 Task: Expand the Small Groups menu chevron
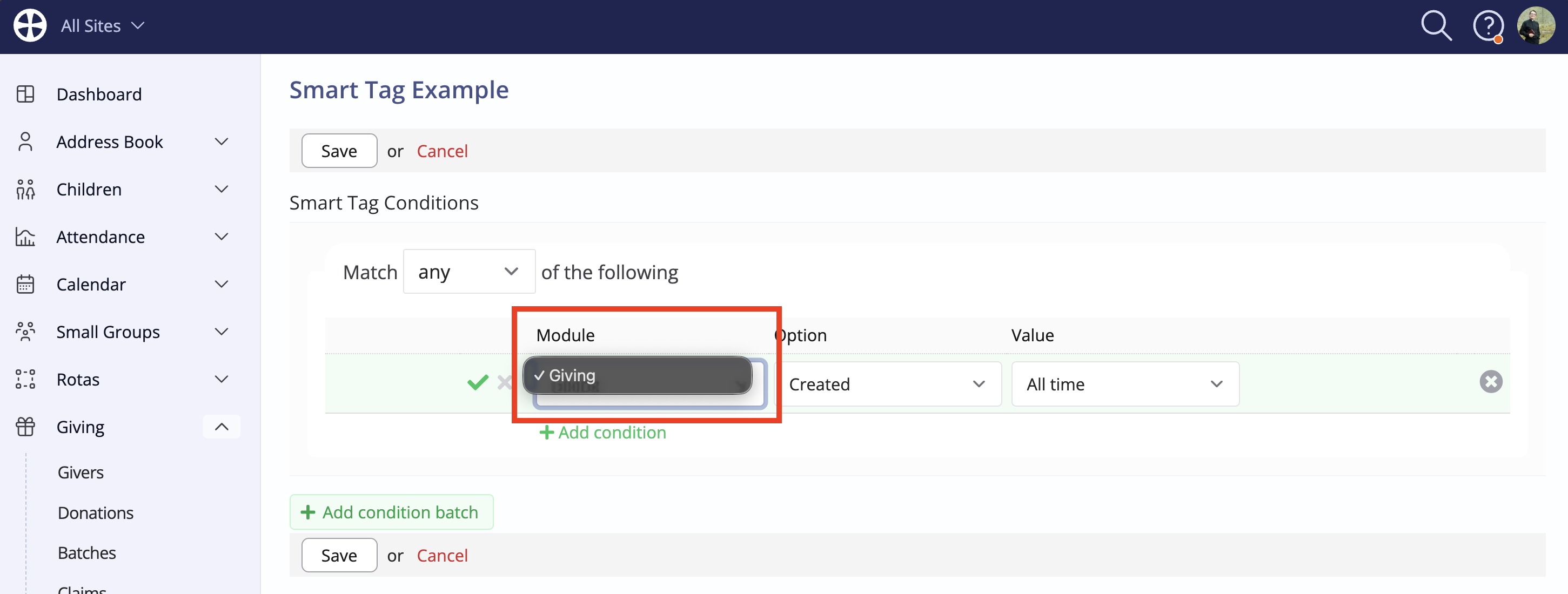[x=222, y=332]
